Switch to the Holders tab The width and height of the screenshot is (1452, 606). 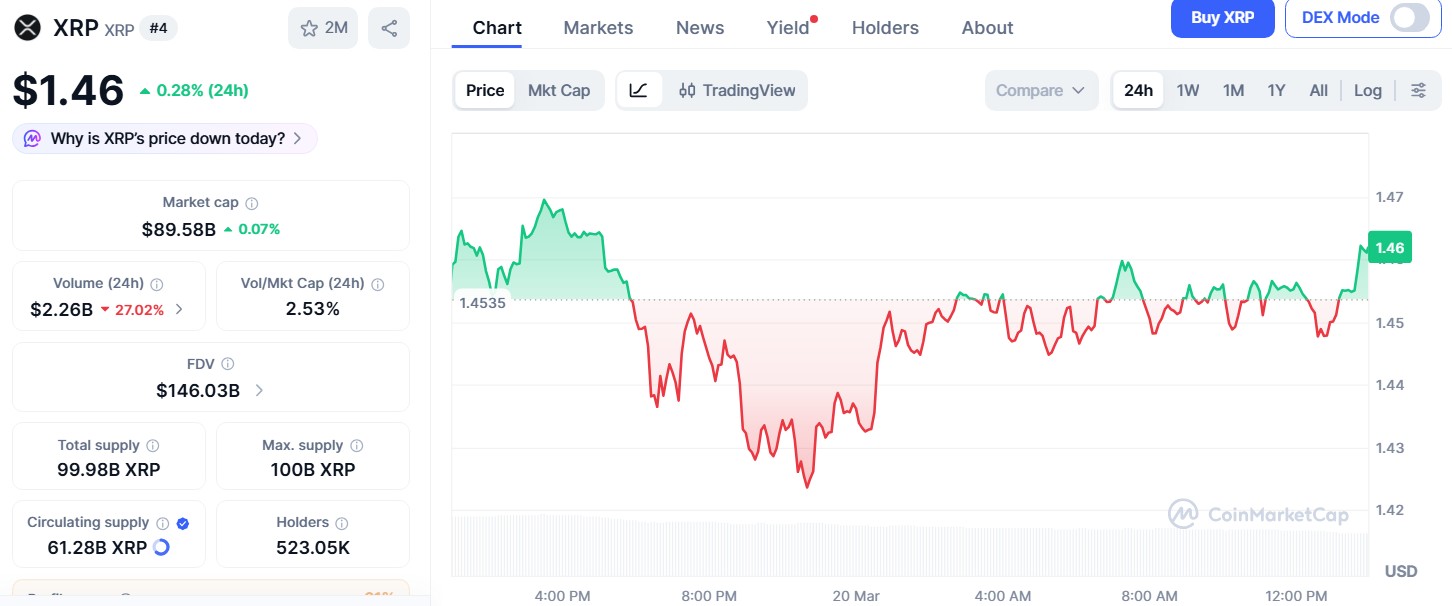[885, 28]
